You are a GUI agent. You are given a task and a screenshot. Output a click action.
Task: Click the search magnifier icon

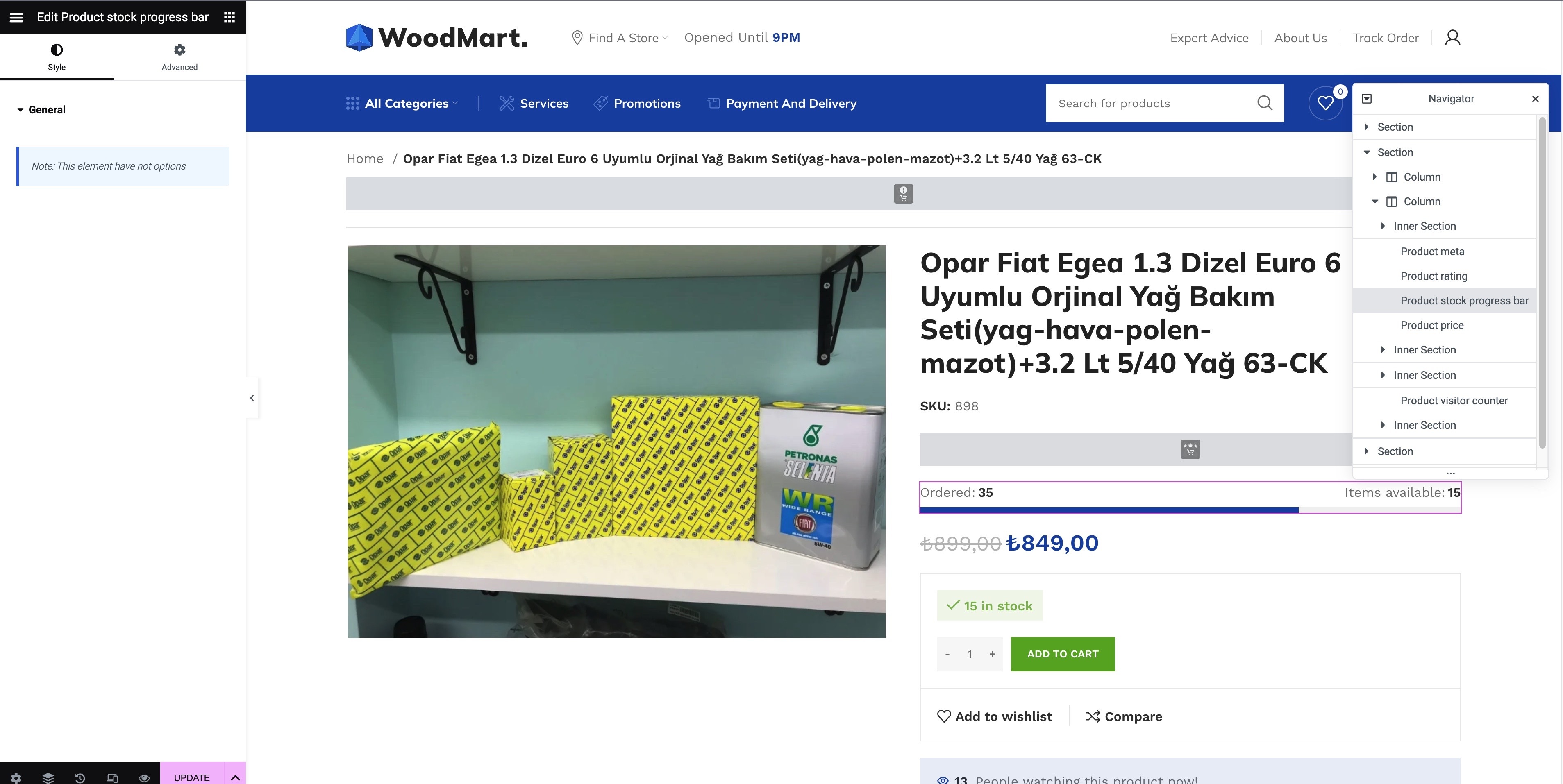point(1265,103)
